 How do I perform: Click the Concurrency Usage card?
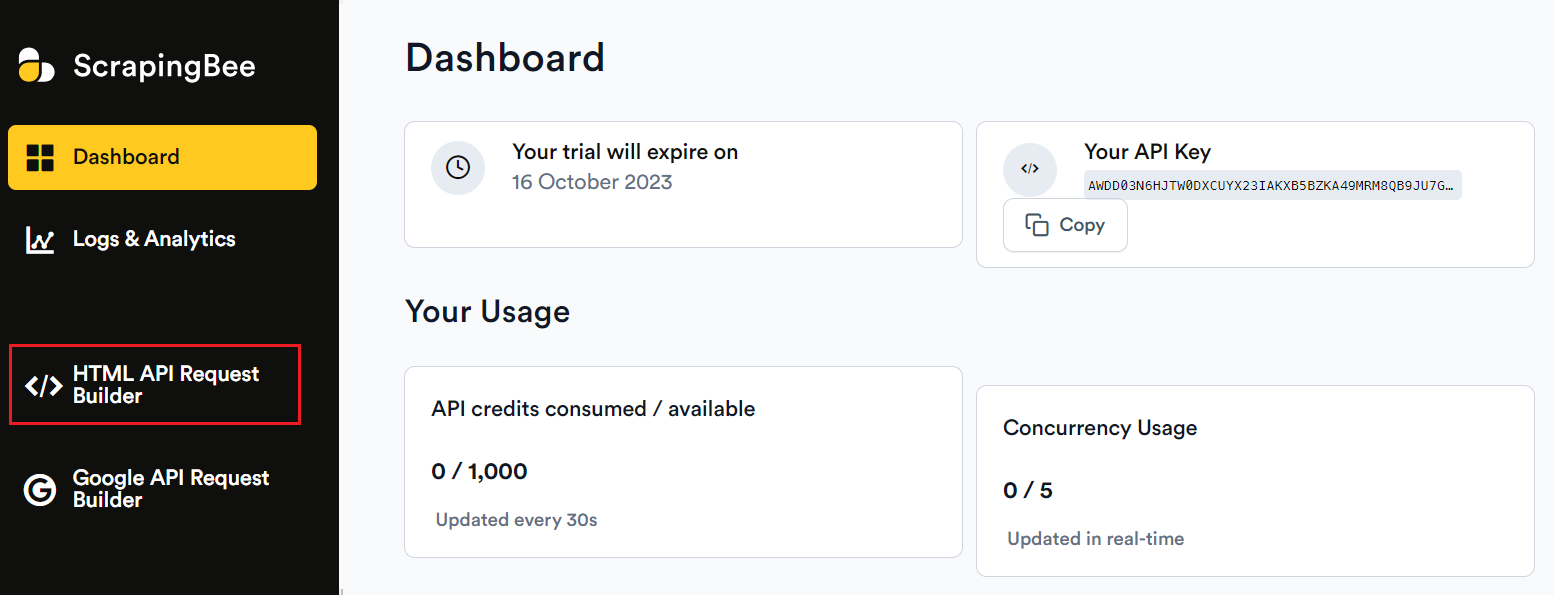click(1255, 480)
